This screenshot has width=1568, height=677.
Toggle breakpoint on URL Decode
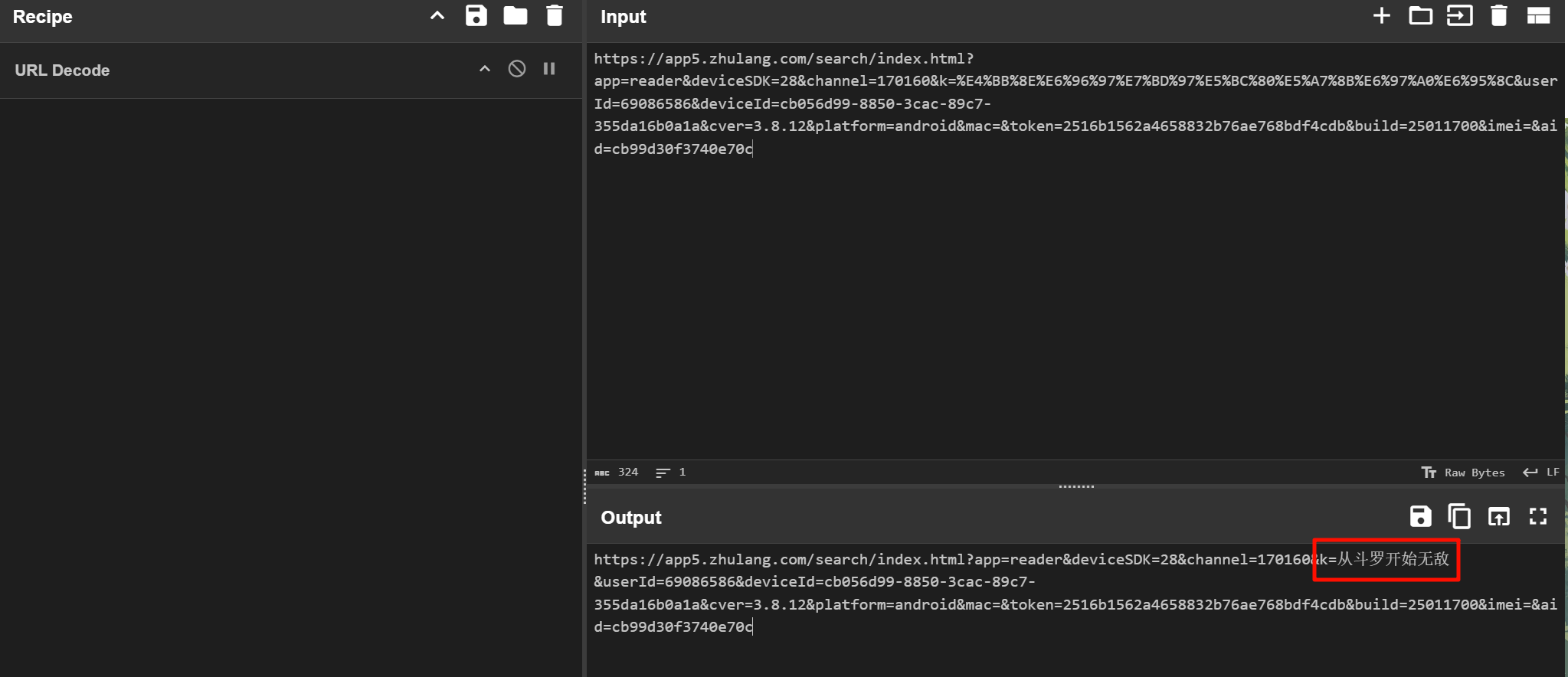tap(549, 69)
